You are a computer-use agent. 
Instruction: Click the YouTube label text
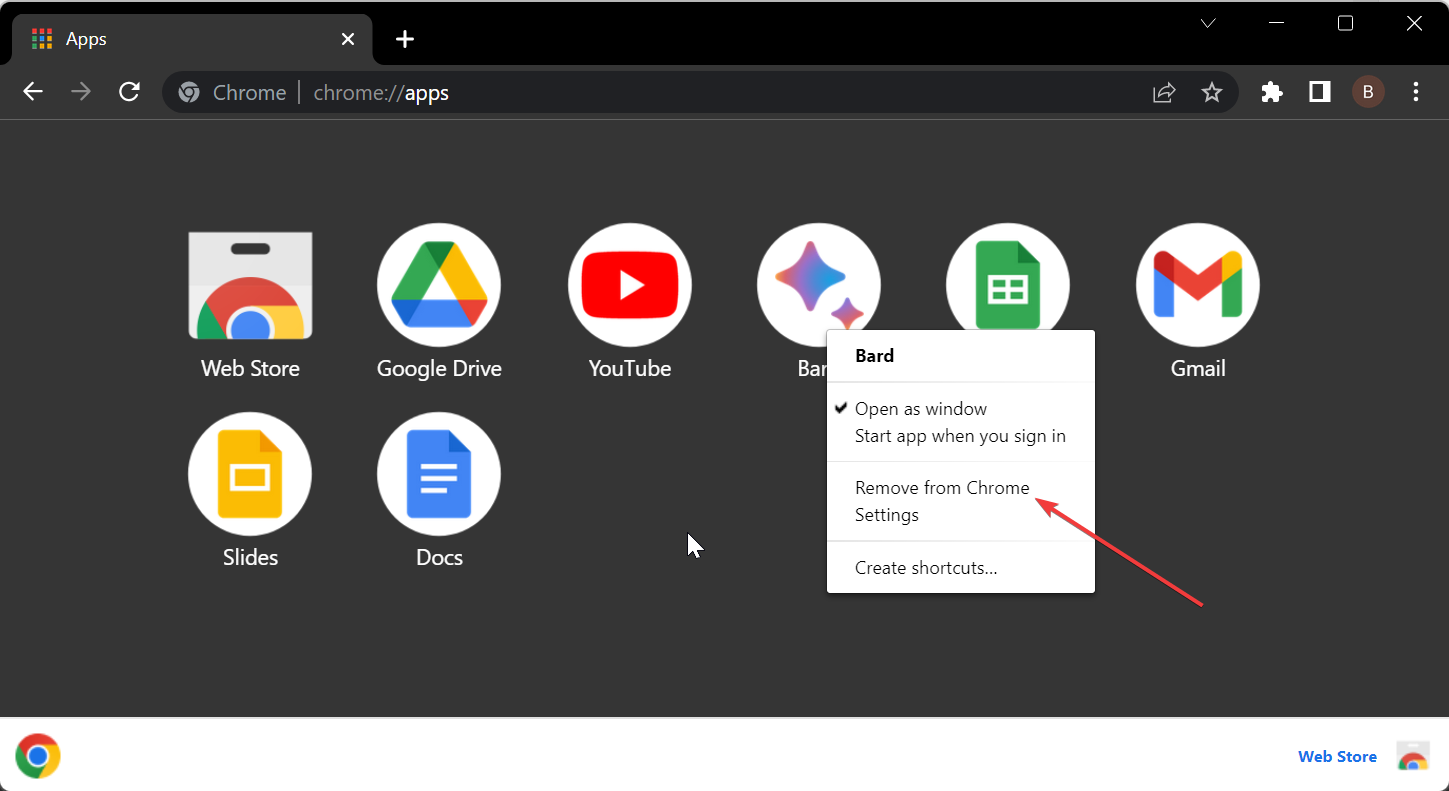click(630, 368)
